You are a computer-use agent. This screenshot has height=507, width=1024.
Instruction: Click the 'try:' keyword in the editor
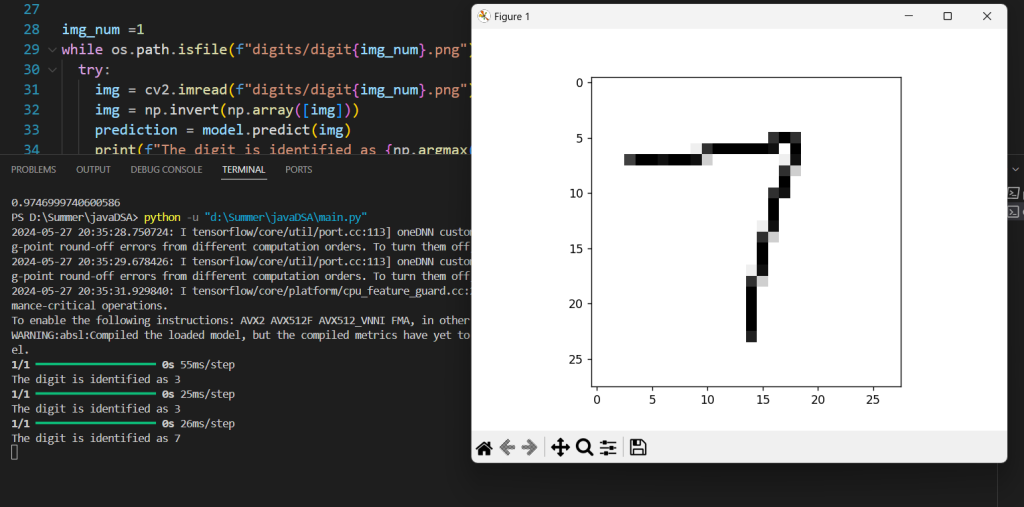(x=95, y=70)
